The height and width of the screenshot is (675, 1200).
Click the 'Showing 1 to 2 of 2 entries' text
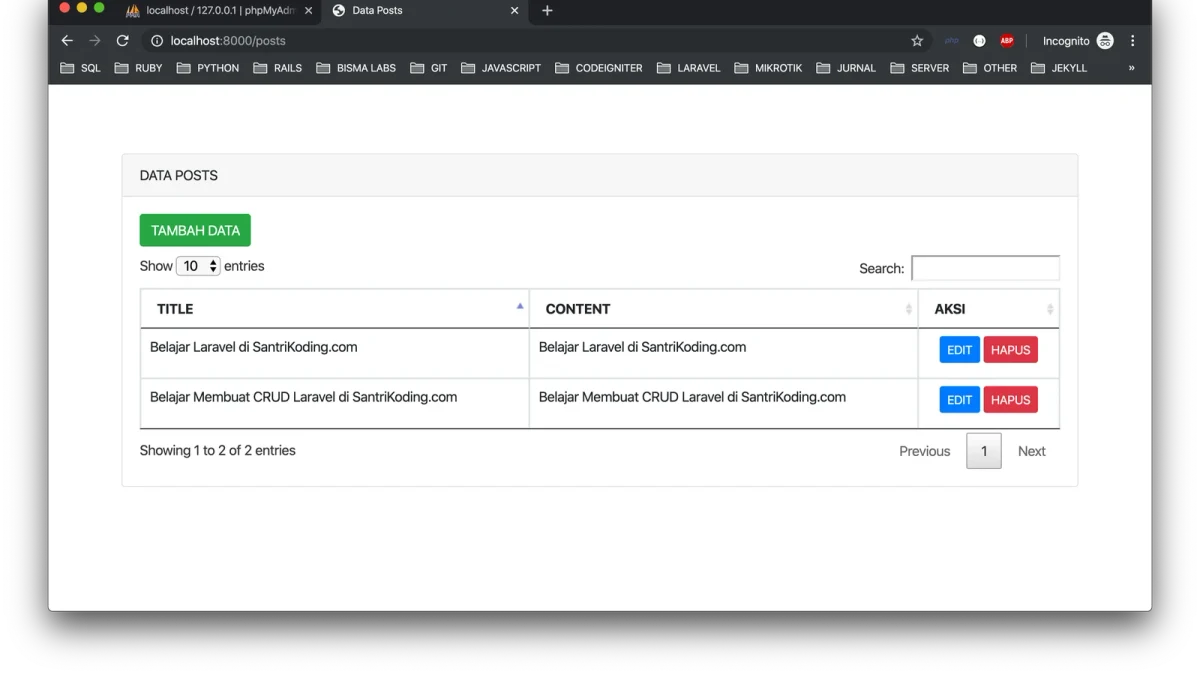click(x=218, y=451)
